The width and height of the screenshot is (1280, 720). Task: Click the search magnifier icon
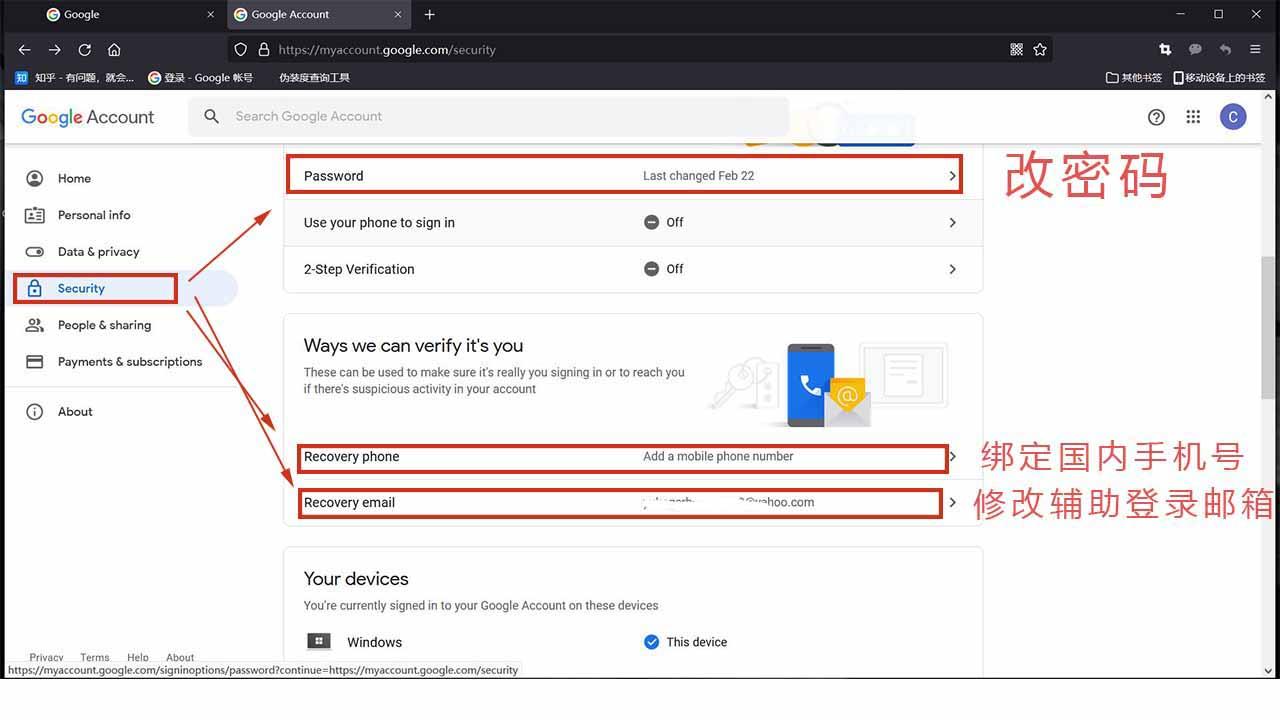coord(211,116)
